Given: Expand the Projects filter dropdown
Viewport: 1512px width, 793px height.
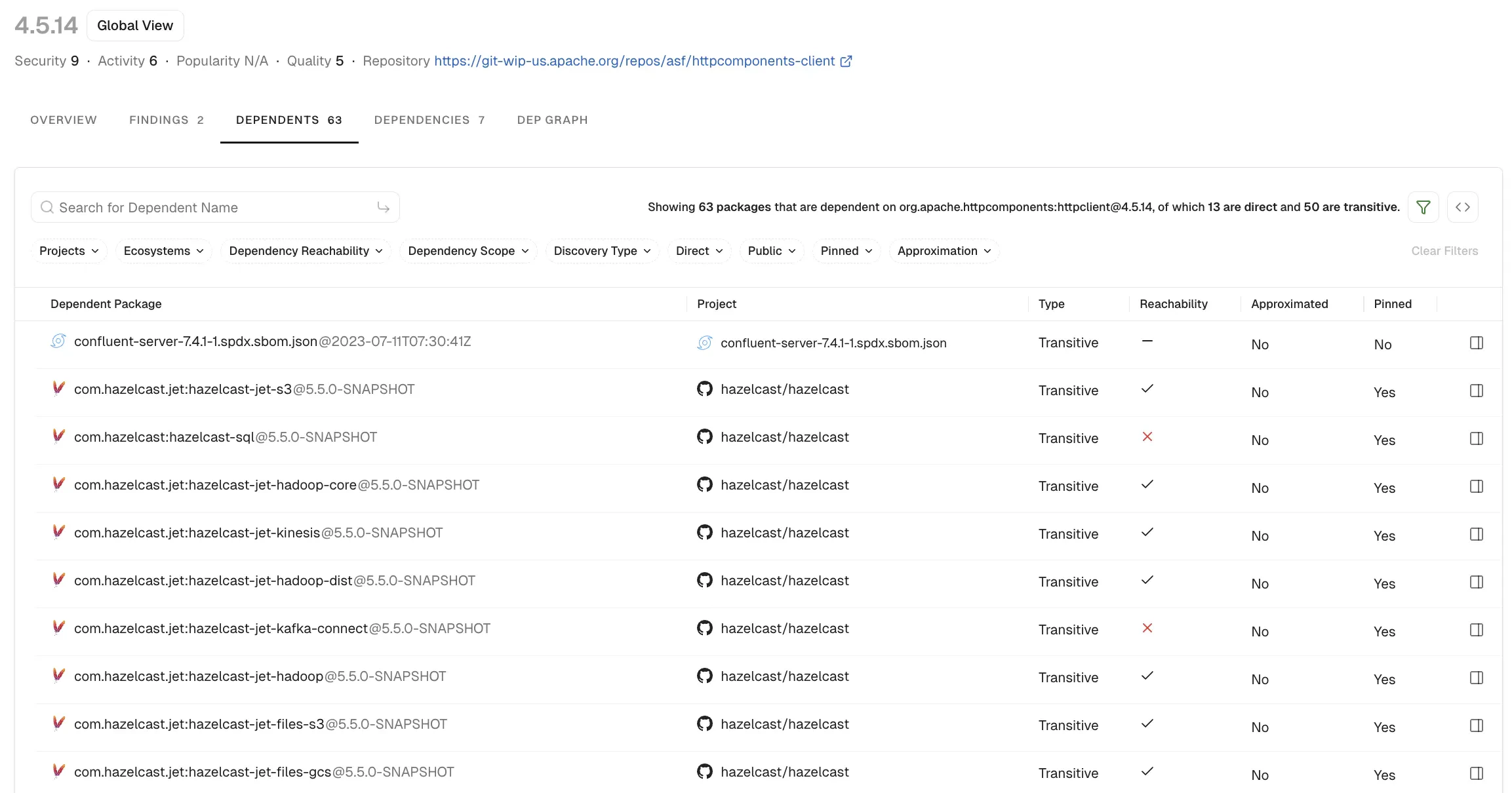Looking at the screenshot, I should click(x=69, y=251).
